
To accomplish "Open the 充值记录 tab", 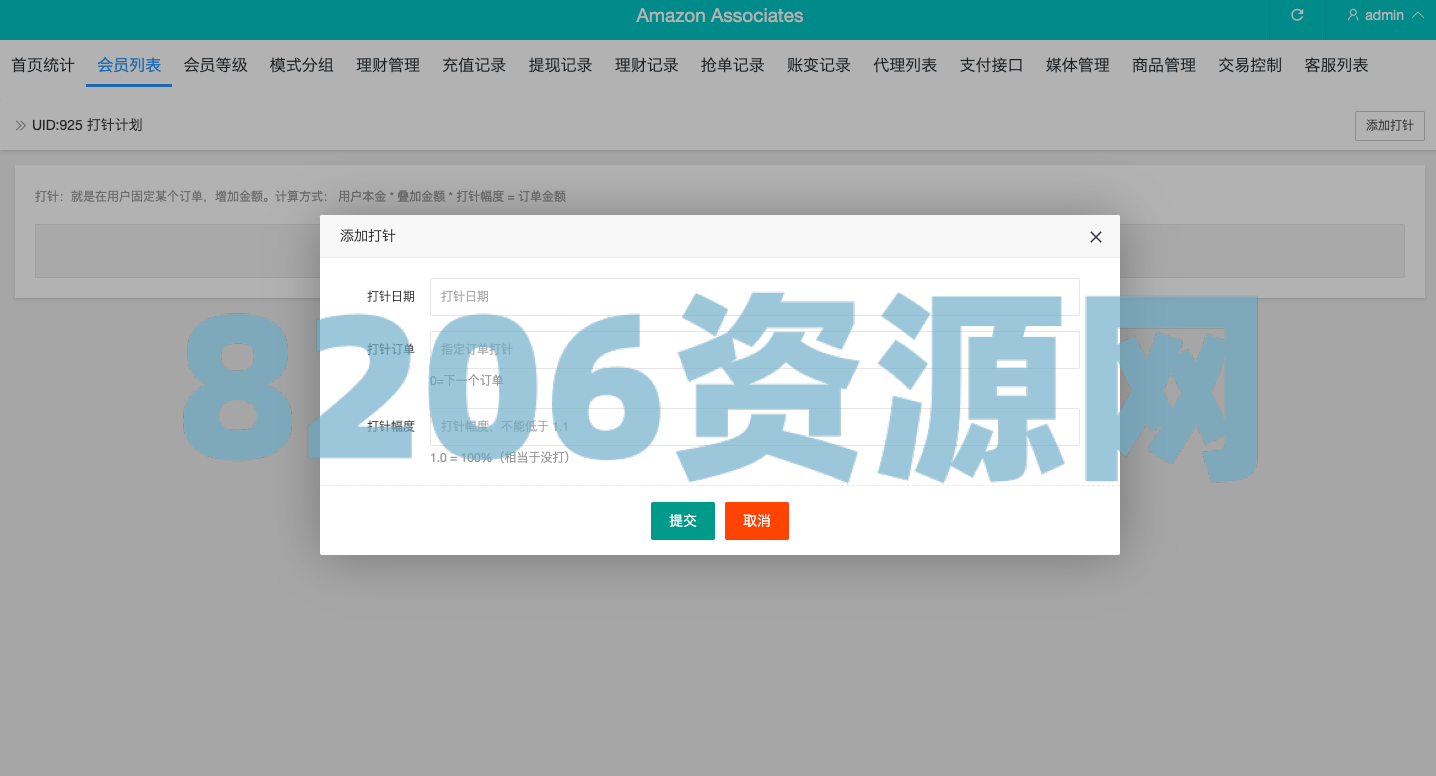I will (474, 66).
